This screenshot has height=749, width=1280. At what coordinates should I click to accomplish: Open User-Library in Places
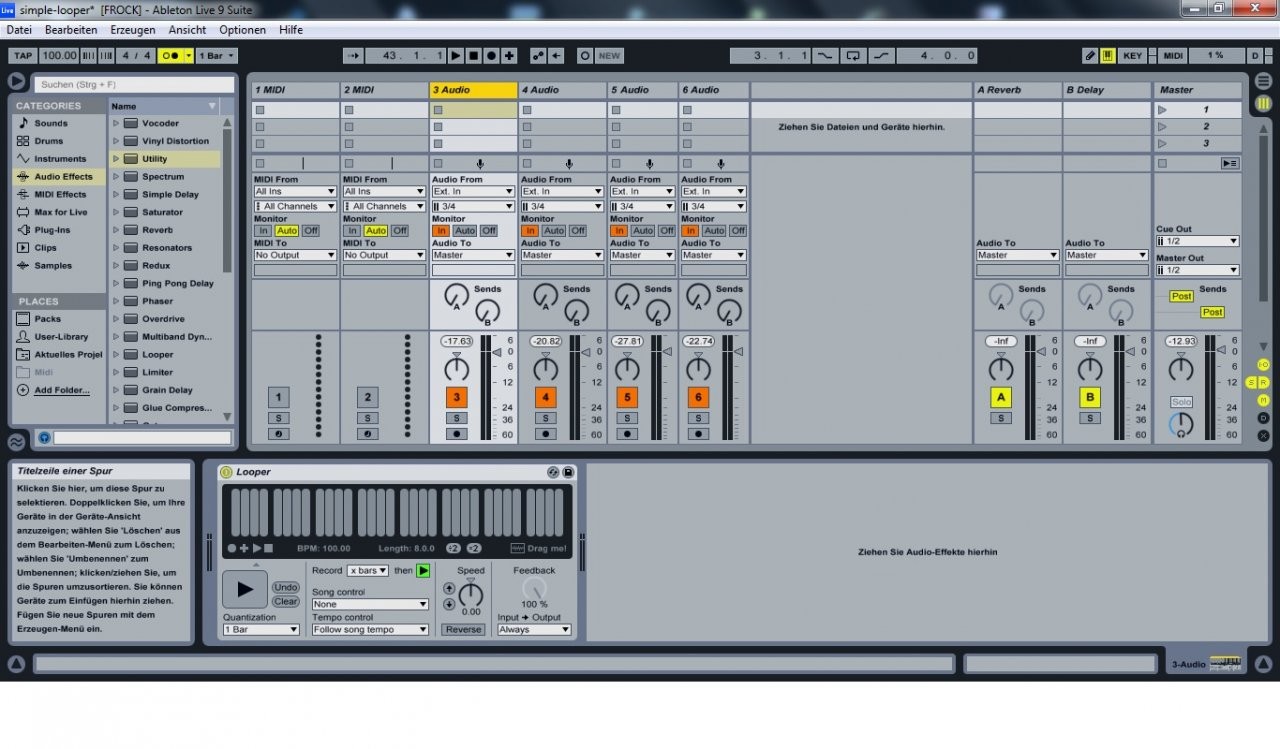(61, 337)
